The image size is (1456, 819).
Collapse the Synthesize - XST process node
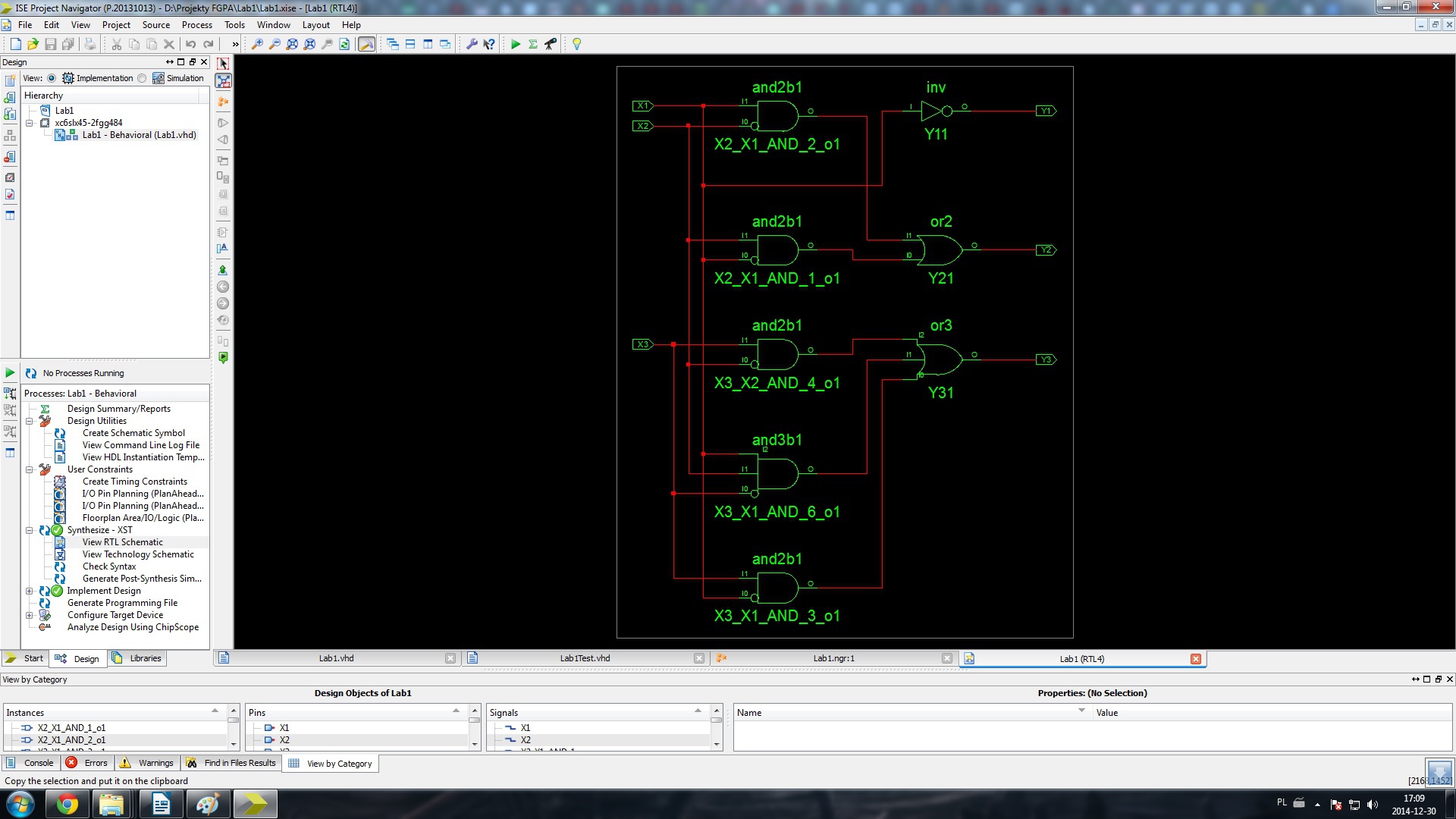[30, 530]
